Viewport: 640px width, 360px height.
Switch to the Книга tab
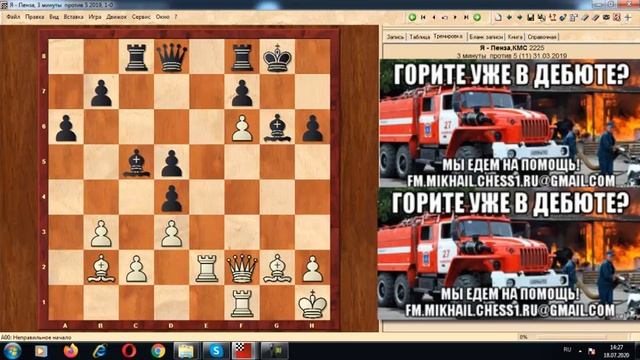tap(515, 37)
